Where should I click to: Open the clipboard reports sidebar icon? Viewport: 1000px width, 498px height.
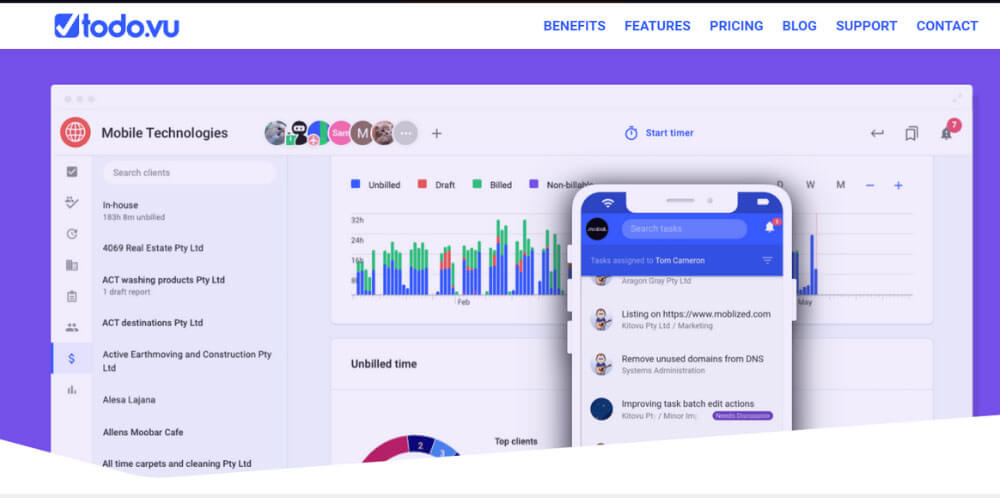[x=72, y=297]
